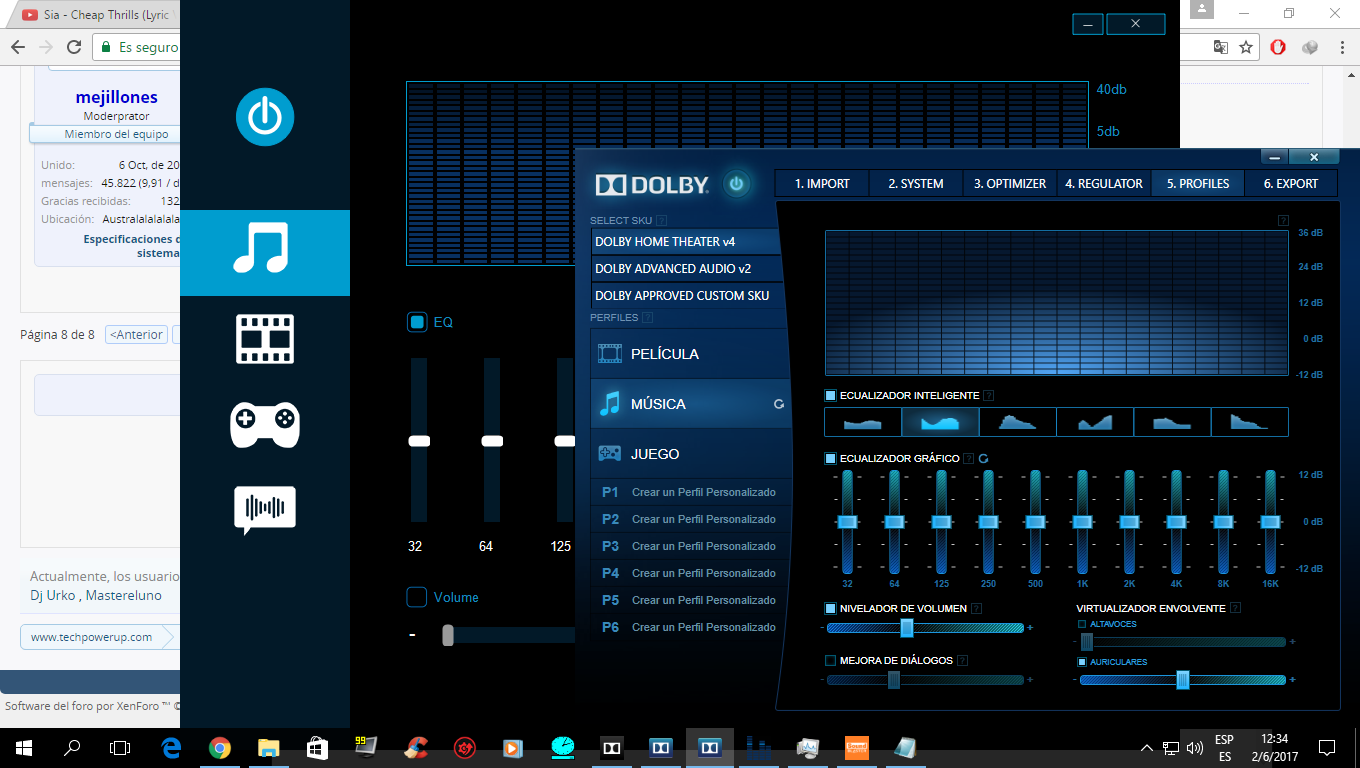This screenshot has width=1360, height=768.
Task: Toggle the Auriculares virtualizer checkbox
Action: point(1082,662)
